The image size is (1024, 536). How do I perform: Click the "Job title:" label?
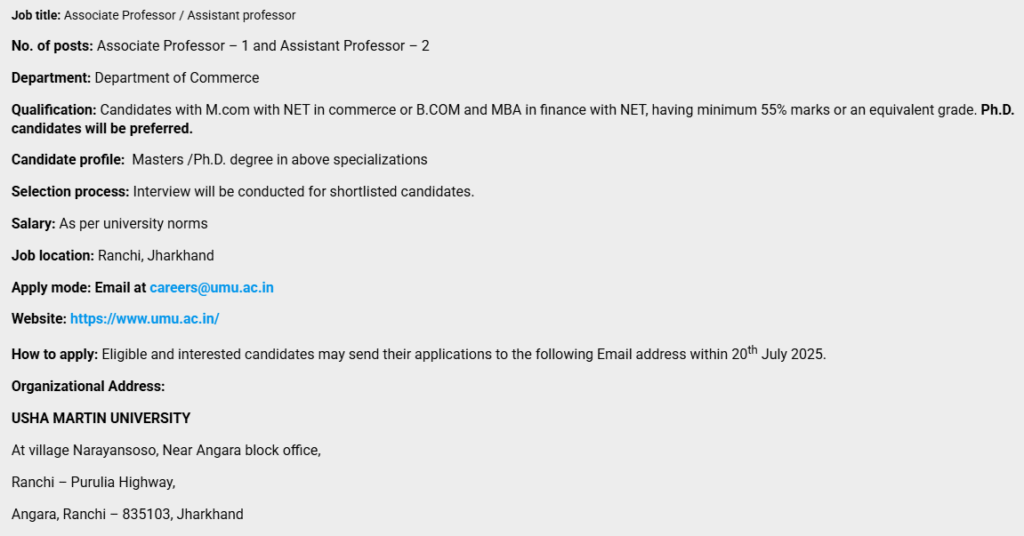[x=36, y=15]
